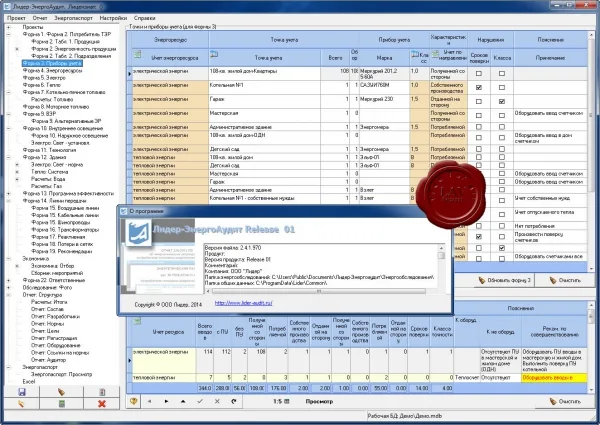This screenshot has height=425, width=600.
Task: Click the main table vertical scrollbar
Action: click(x=591, y=149)
